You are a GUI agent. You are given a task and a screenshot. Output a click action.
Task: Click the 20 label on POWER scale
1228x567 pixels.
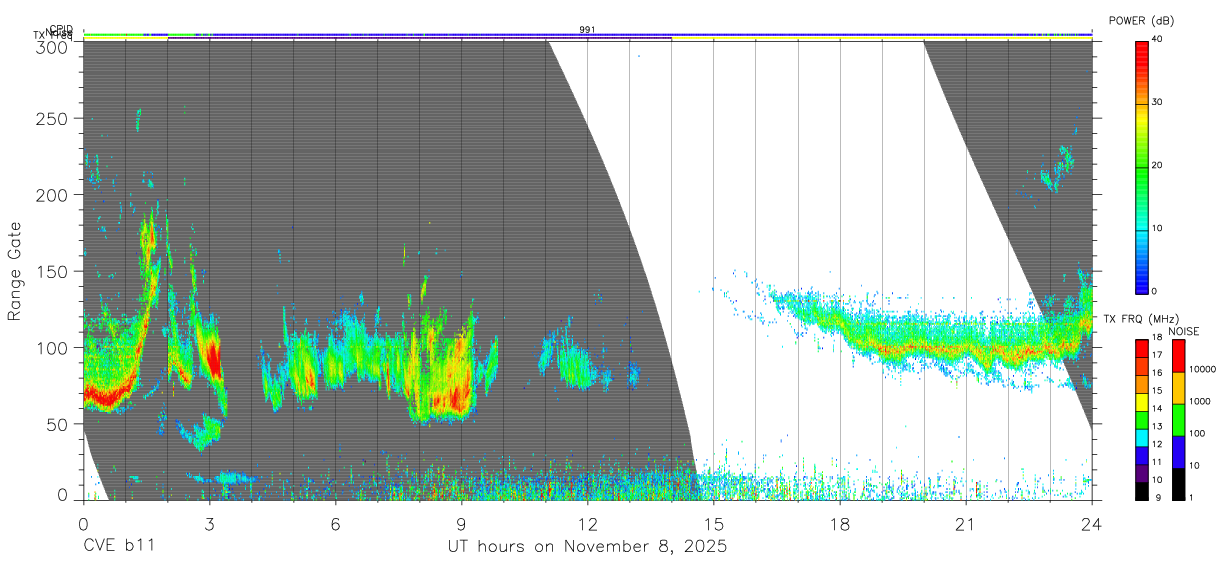coord(1158,166)
